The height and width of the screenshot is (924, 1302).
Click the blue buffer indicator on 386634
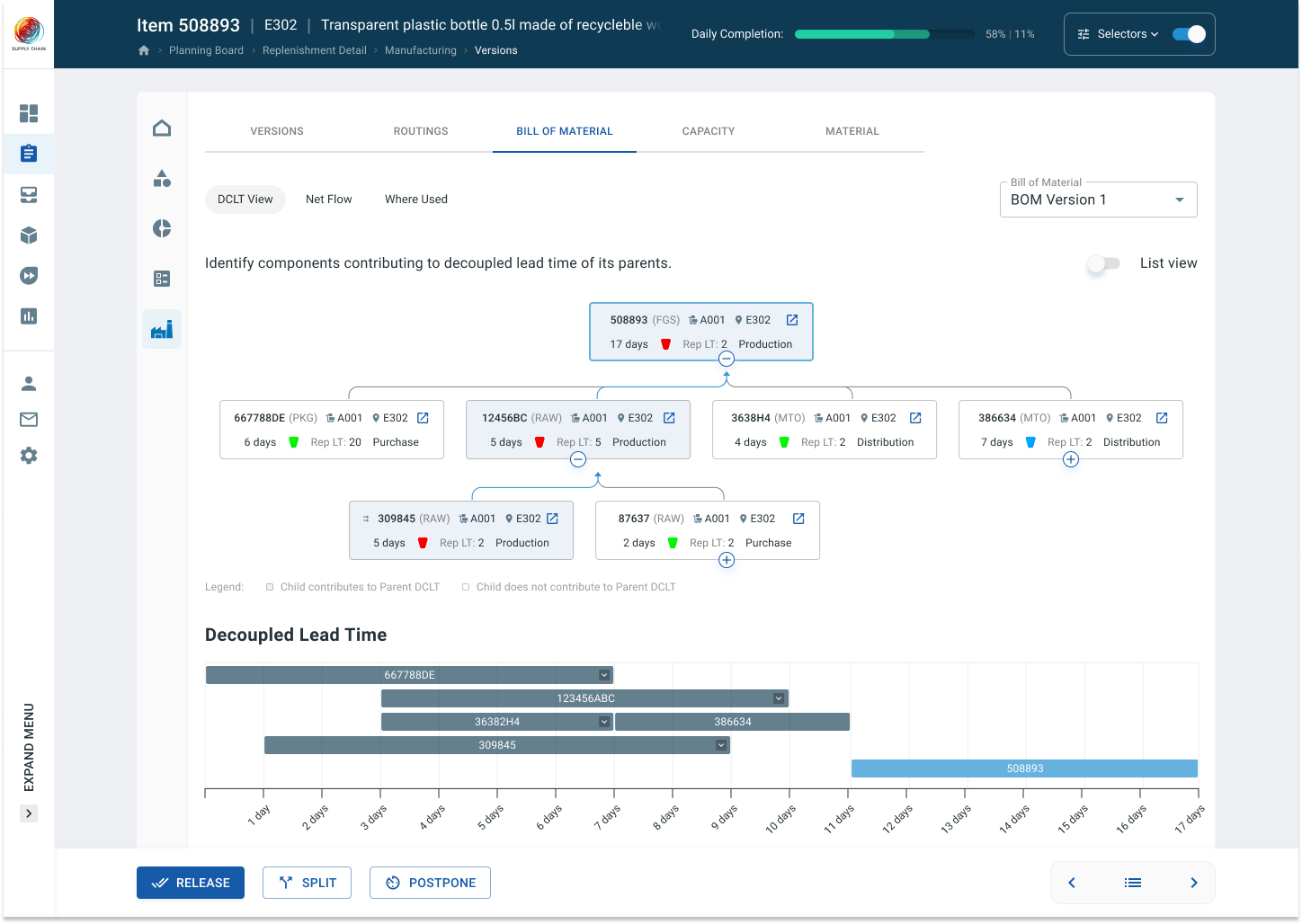(1030, 442)
